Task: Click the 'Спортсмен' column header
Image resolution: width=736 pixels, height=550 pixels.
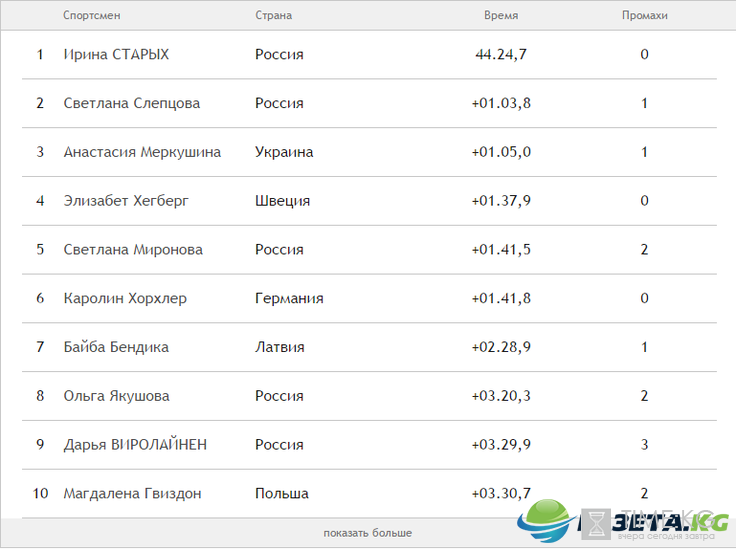Action: pos(92,15)
